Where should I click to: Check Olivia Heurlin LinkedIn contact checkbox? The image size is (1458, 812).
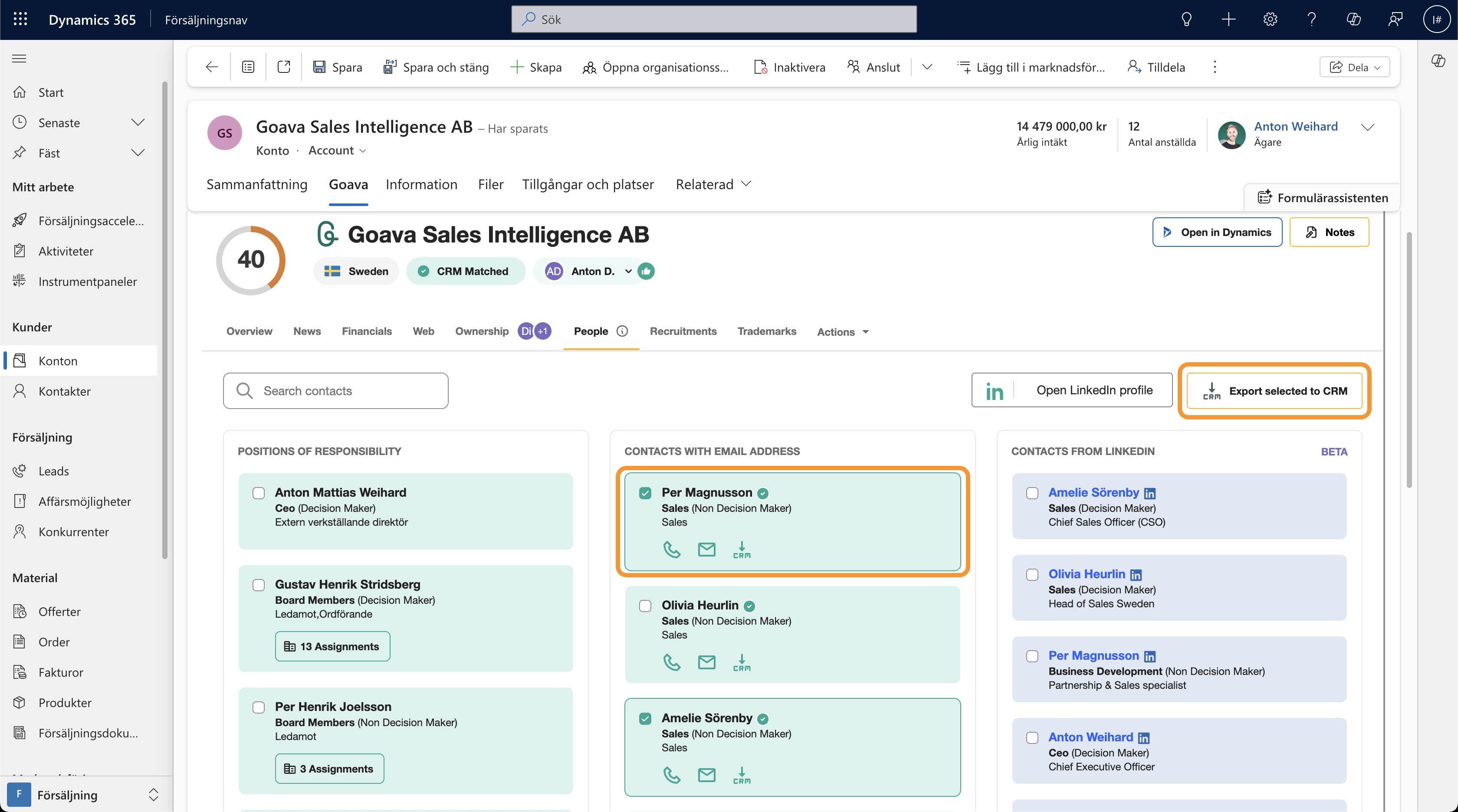(x=1032, y=574)
